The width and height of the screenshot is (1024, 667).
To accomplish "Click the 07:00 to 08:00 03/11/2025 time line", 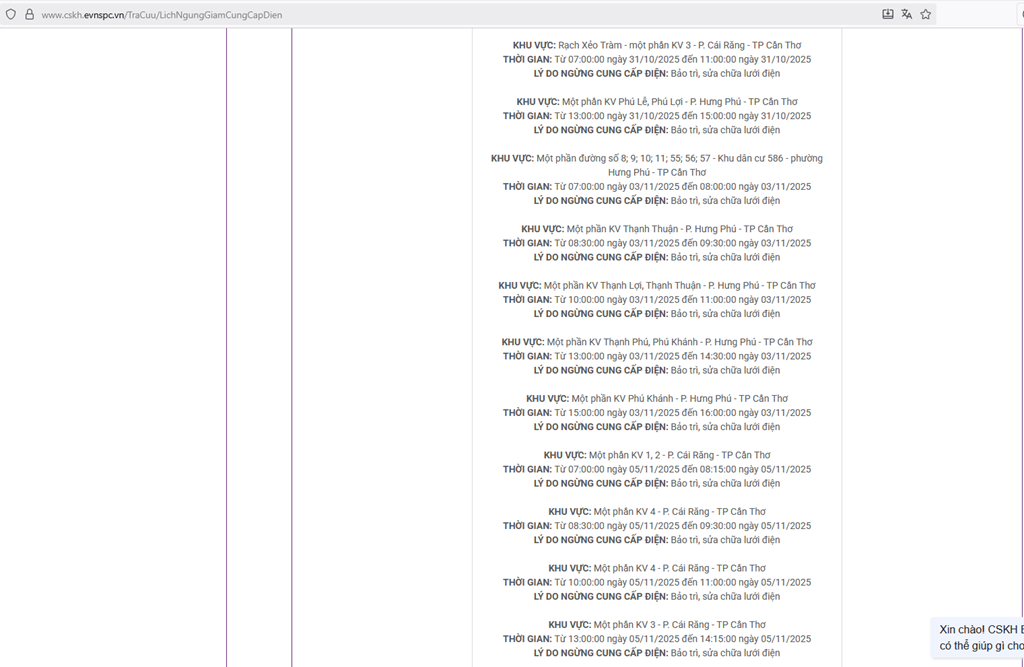I will click(657, 187).
